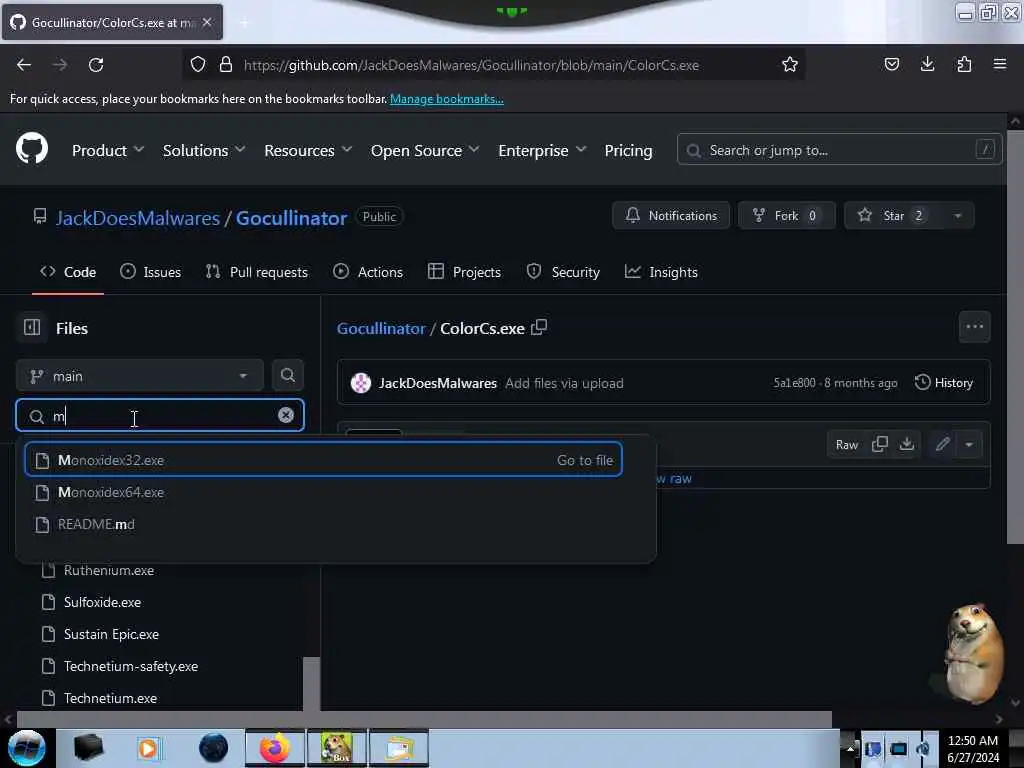The height and width of the screenshot is (768, 1024).
Task: Click Firefox icon in taskbar
Action: coord(275,748)
